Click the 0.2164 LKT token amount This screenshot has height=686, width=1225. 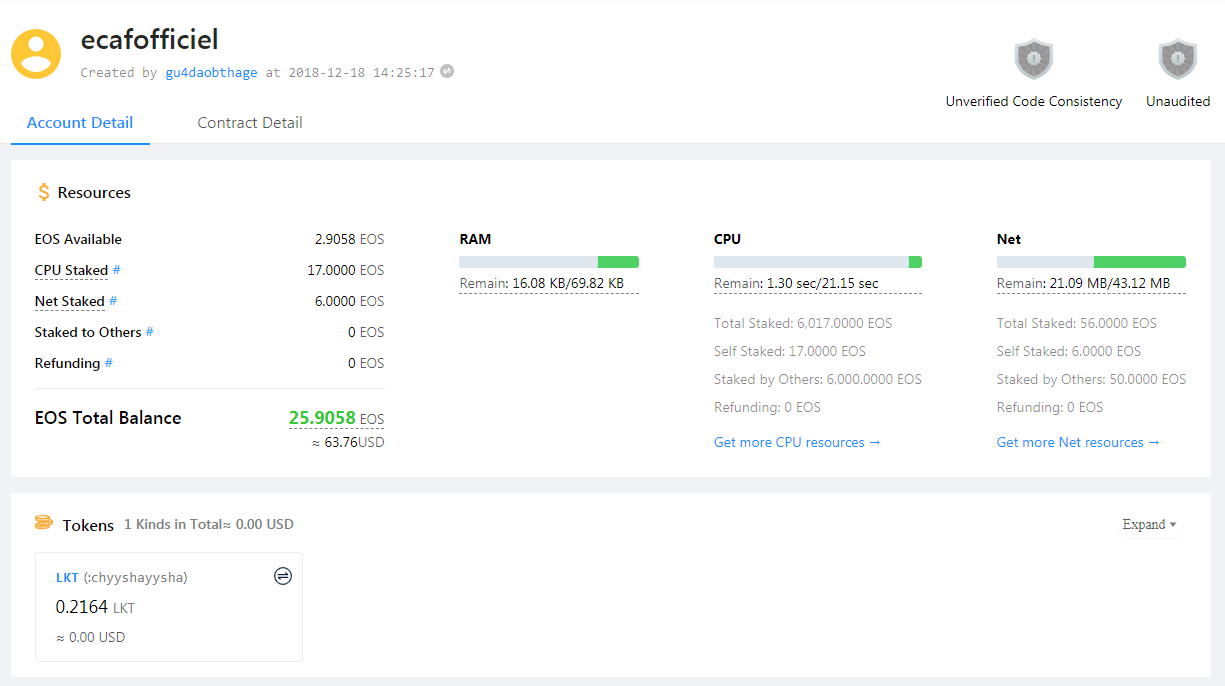pos(95,607)
